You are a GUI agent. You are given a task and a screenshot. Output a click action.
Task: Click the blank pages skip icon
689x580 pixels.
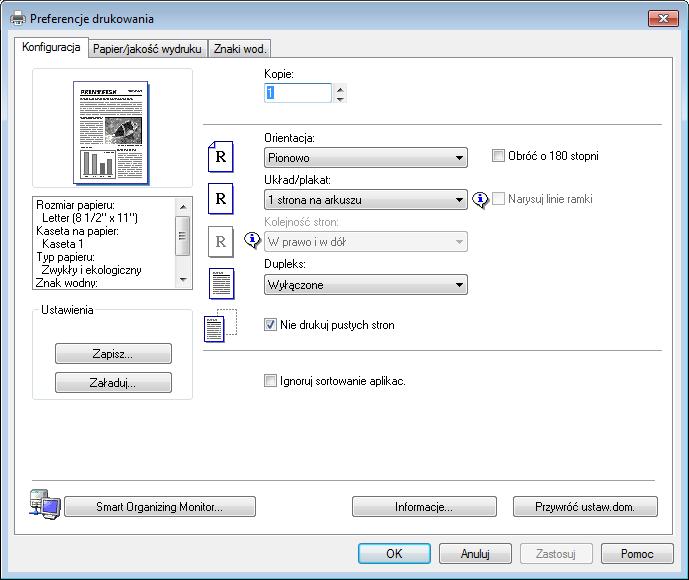[221, 326]
